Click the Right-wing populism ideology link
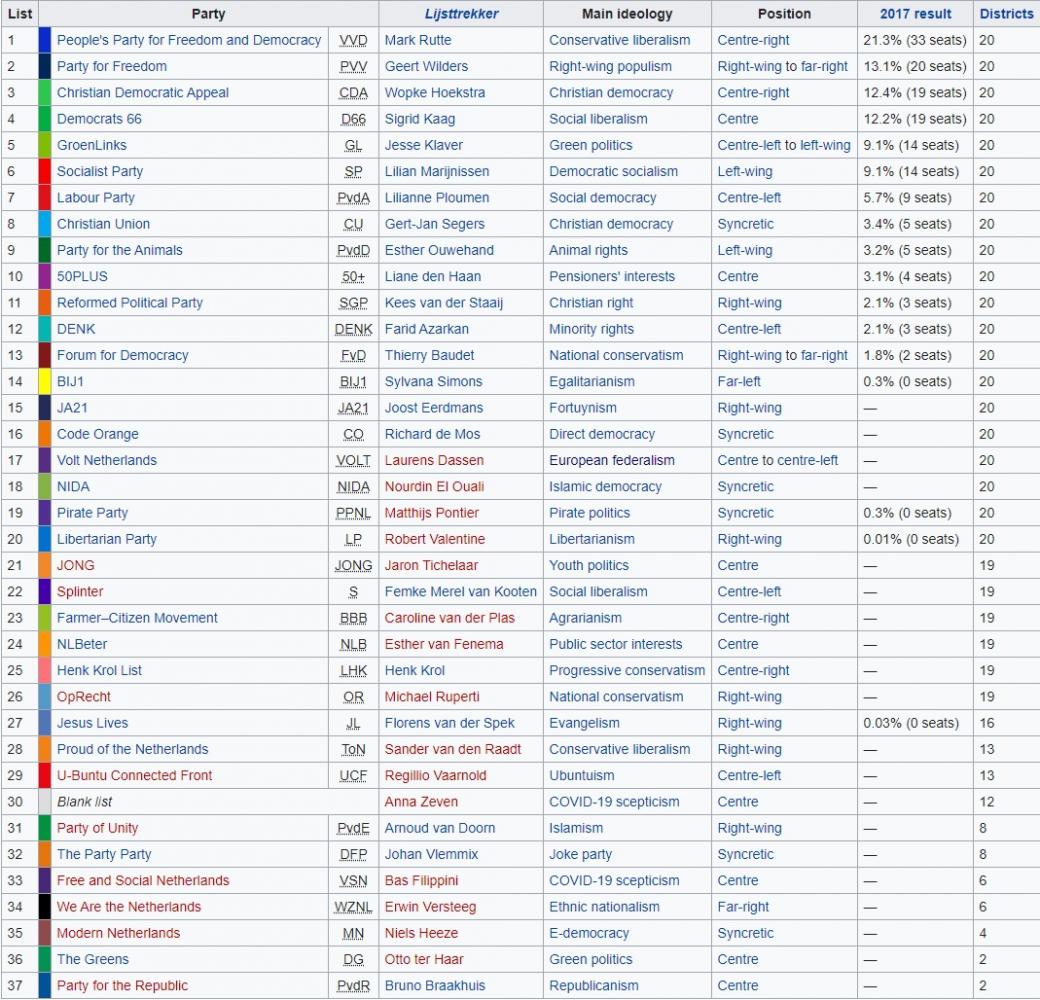This screenshot has height=1000, width=1040. 611,67
